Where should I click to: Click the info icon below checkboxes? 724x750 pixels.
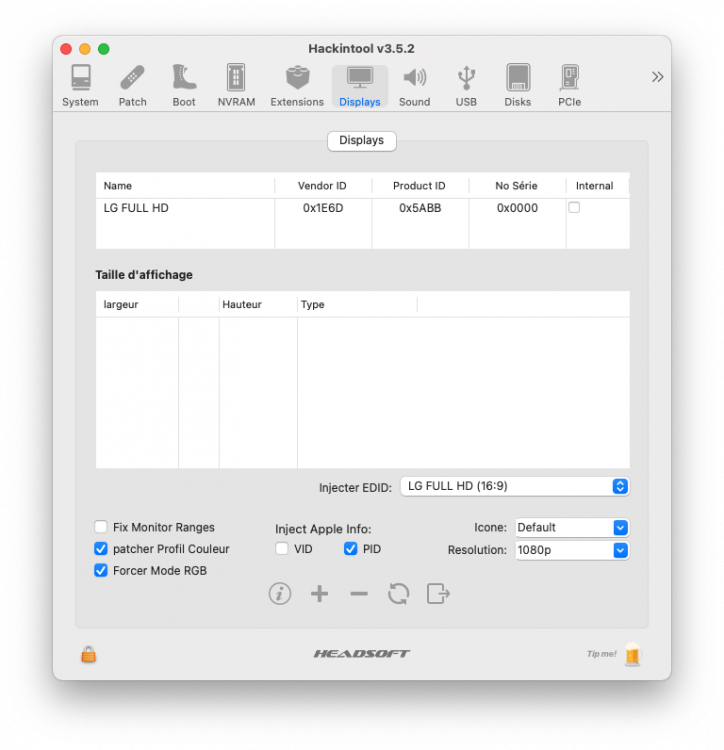coord(280,594)
